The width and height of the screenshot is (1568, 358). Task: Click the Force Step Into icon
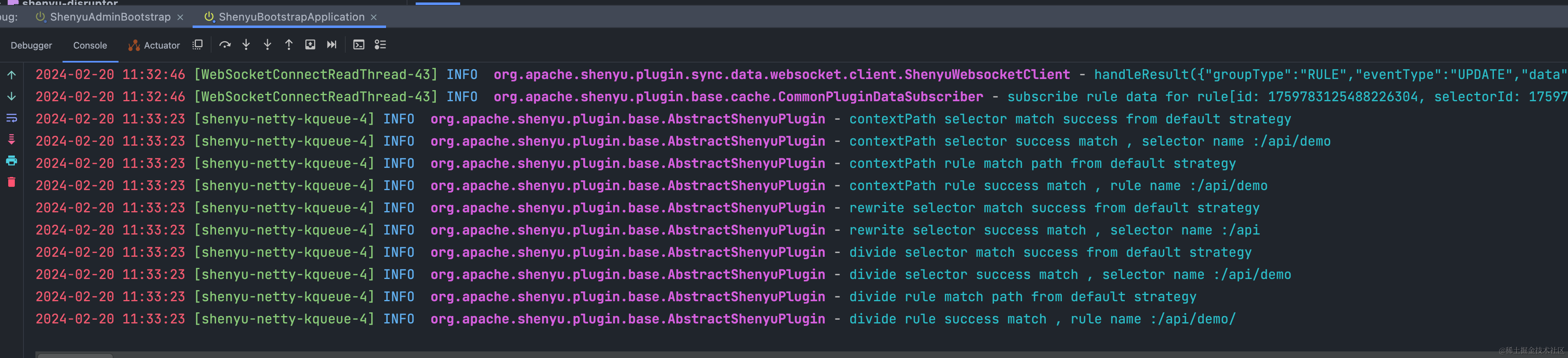click(267, 44)
